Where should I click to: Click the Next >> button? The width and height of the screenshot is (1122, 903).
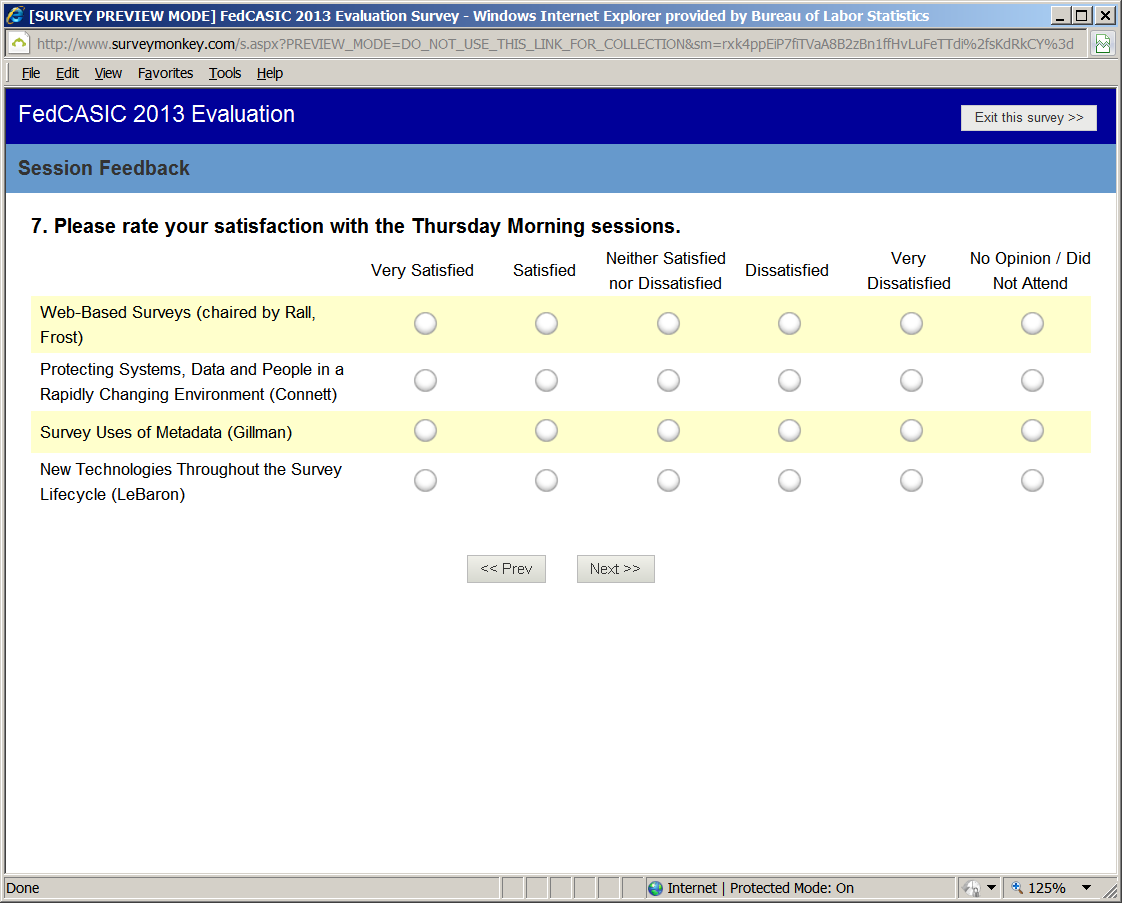tap(615, 569)
